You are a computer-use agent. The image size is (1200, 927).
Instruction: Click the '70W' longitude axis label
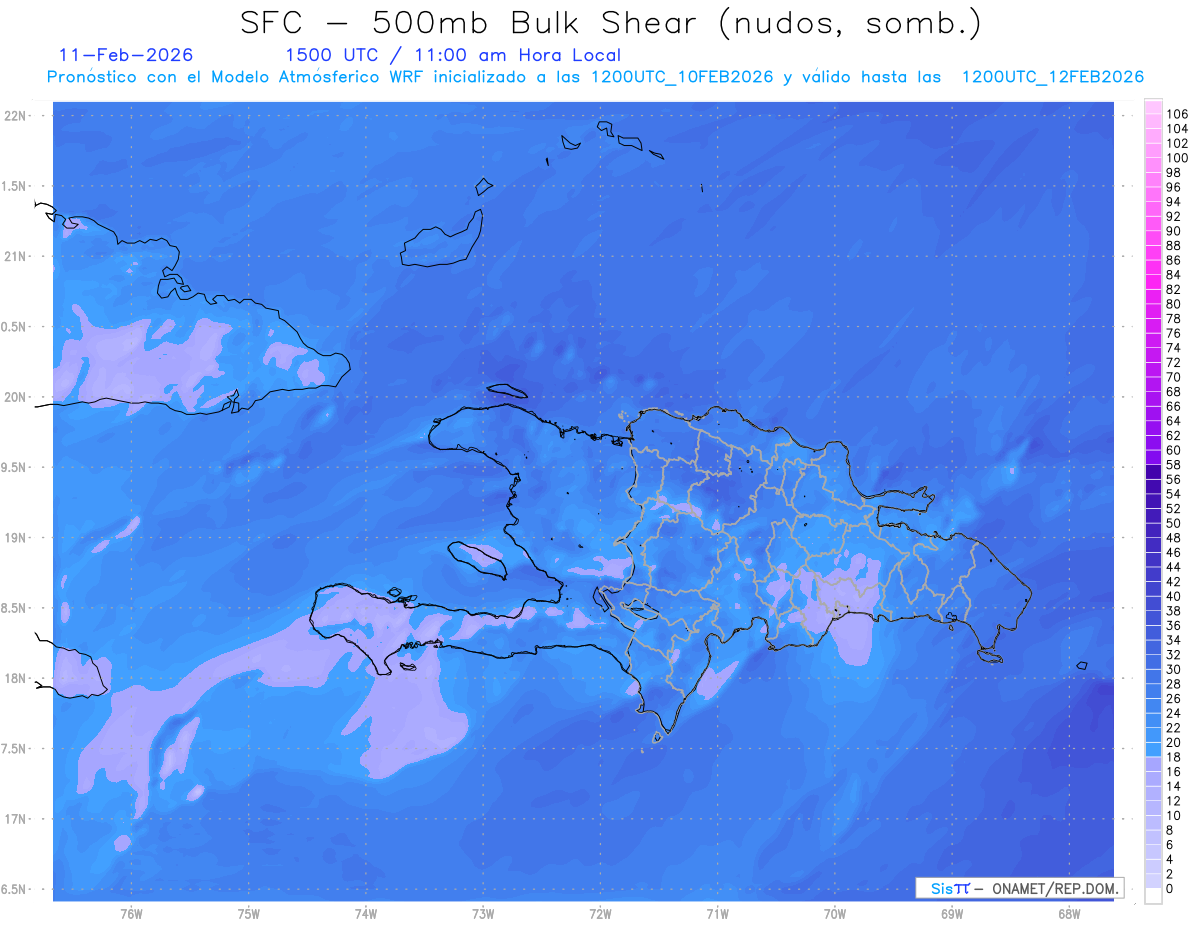point(835,914)
